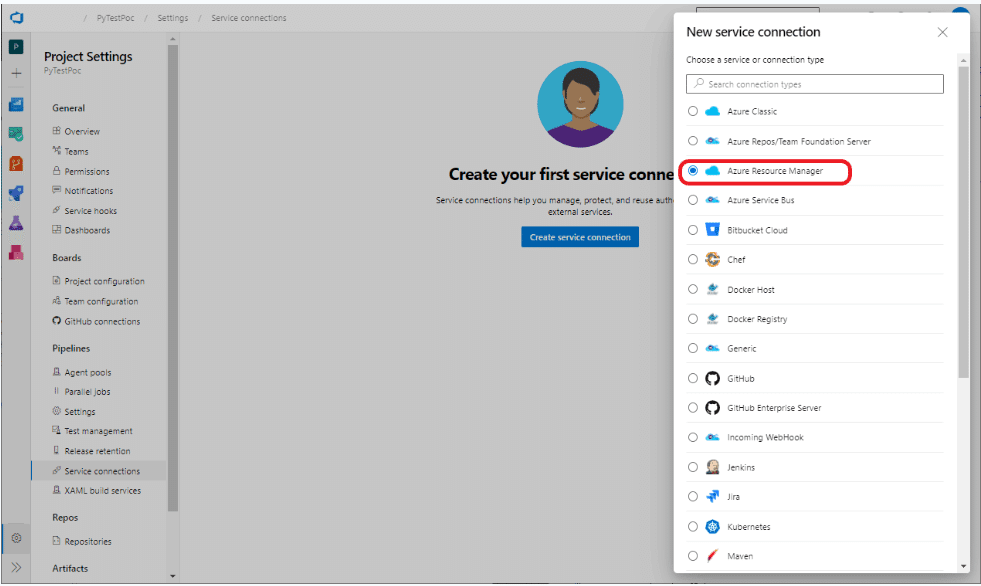Select the Azure Classic radio button
The height and width of the screenshot is (586, 981).
(x=693, y=111)
